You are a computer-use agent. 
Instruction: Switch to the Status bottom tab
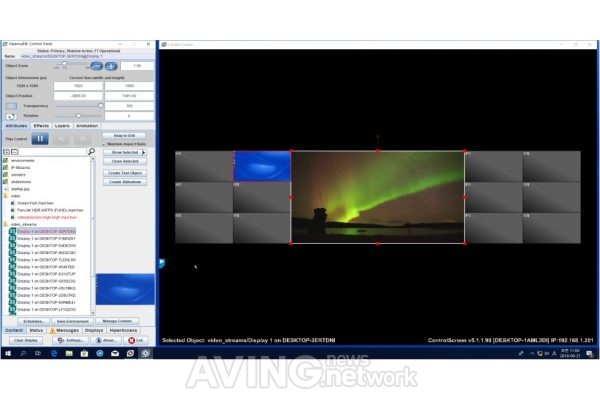(x=36, y=330)
